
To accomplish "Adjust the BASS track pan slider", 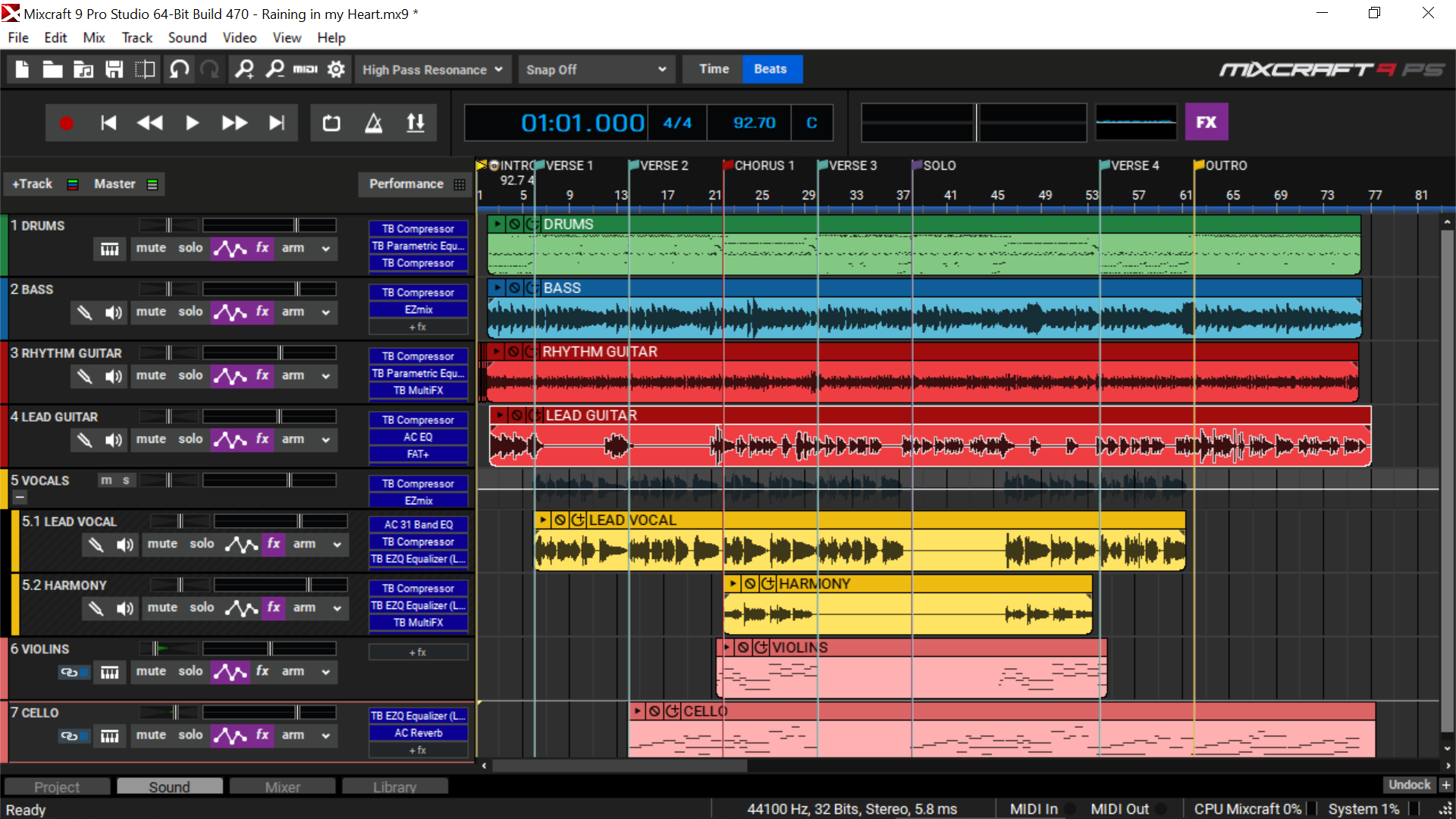I will tap(168, 289).
